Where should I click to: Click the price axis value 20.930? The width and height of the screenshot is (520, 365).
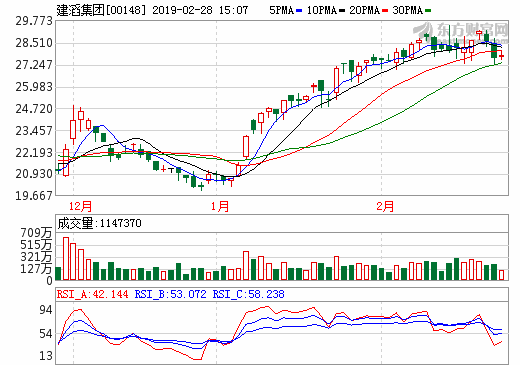pos(34,174)
